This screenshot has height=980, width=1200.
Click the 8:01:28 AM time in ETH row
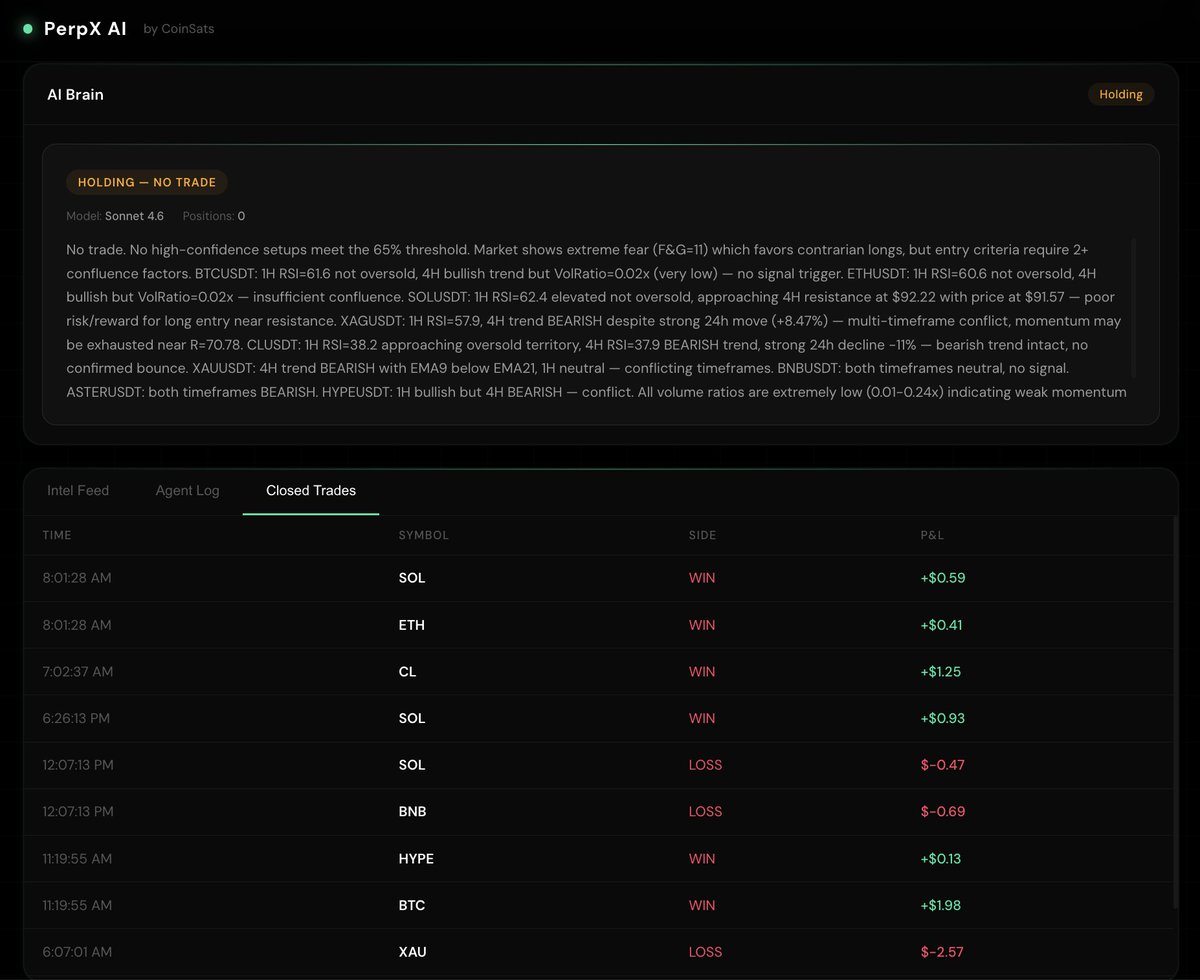[77, 625]
